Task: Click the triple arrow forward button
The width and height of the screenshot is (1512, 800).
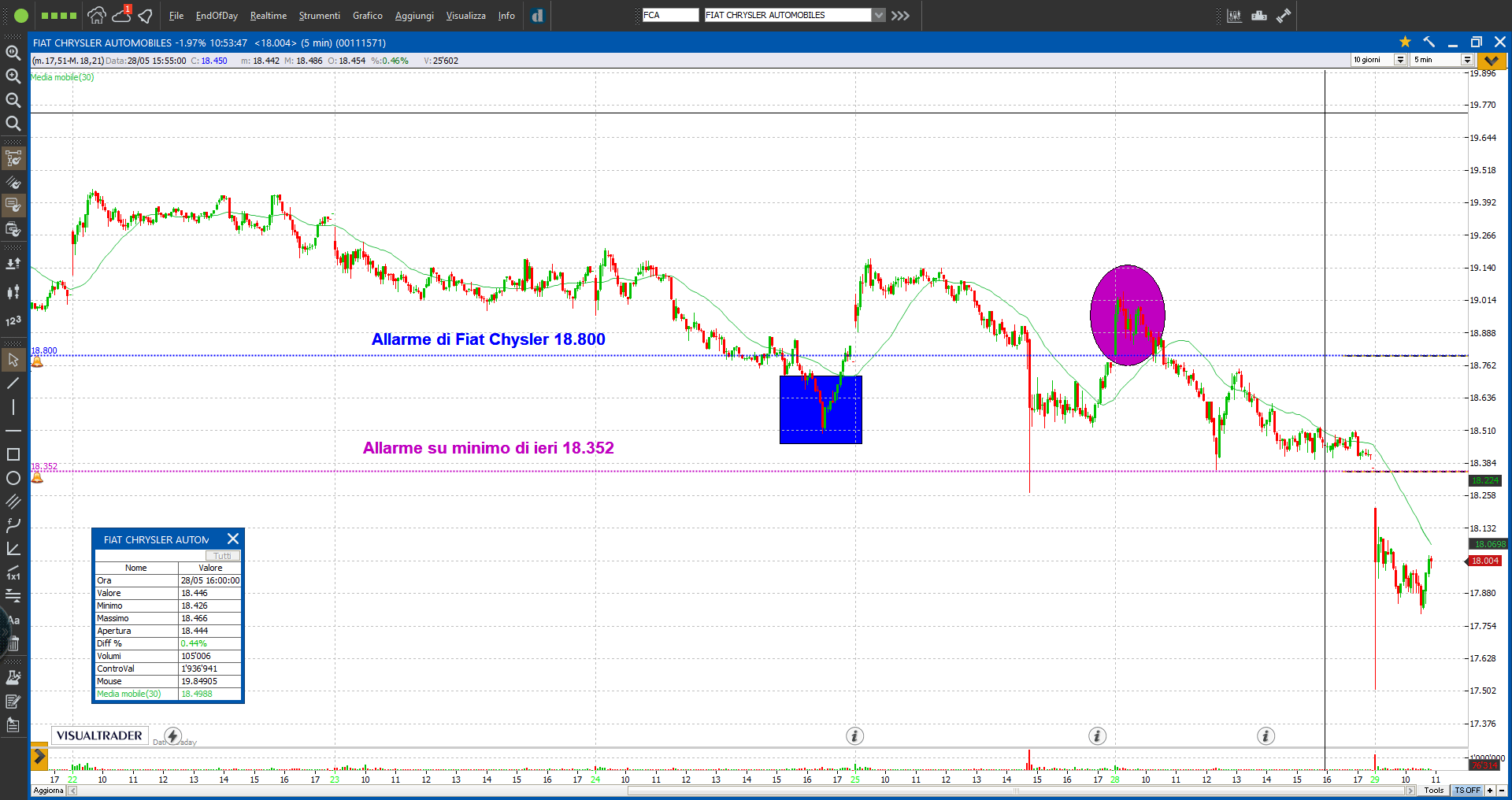Action: pos(900,15)
